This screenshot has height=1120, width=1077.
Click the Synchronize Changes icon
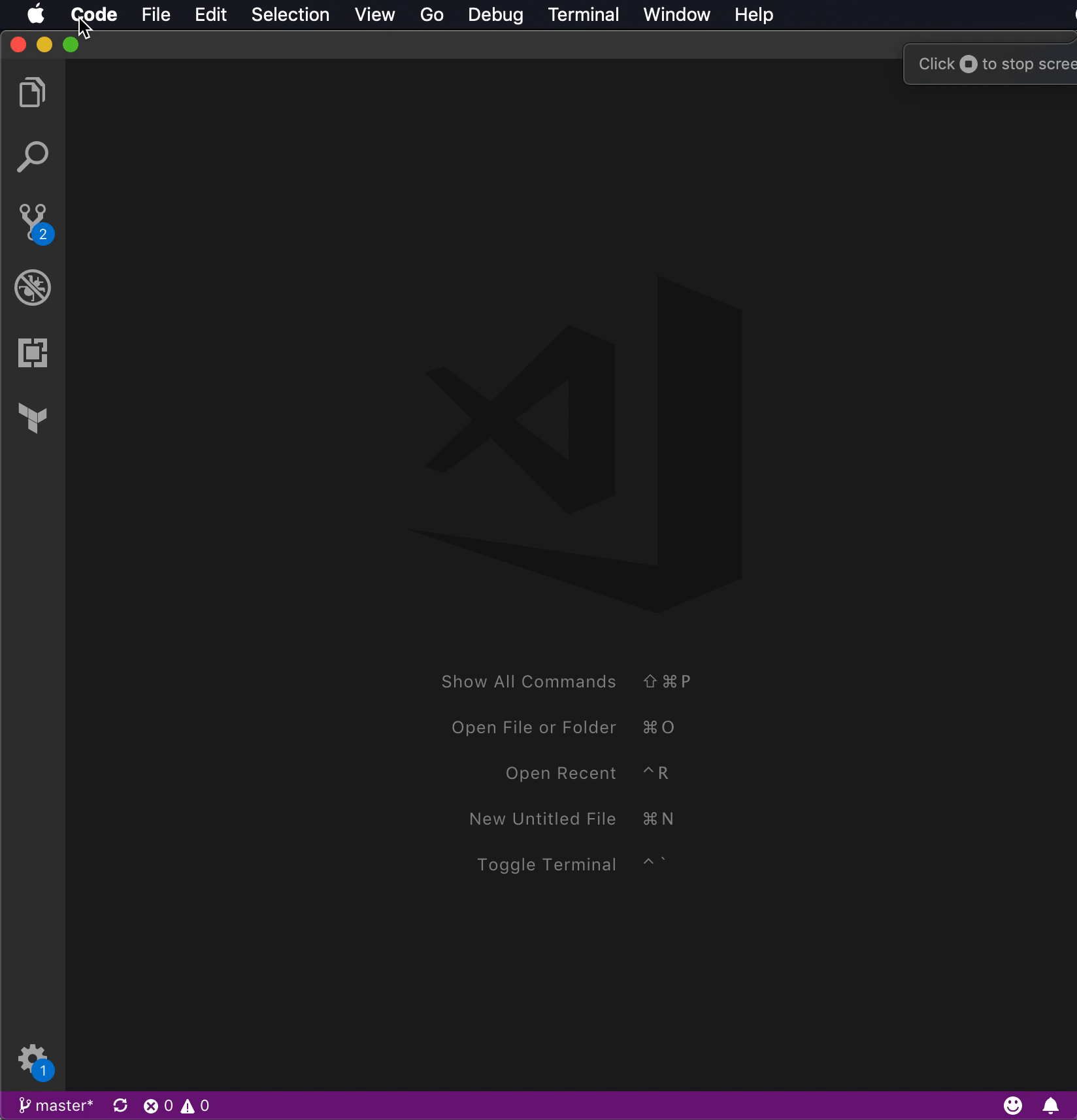[120, 1106]
